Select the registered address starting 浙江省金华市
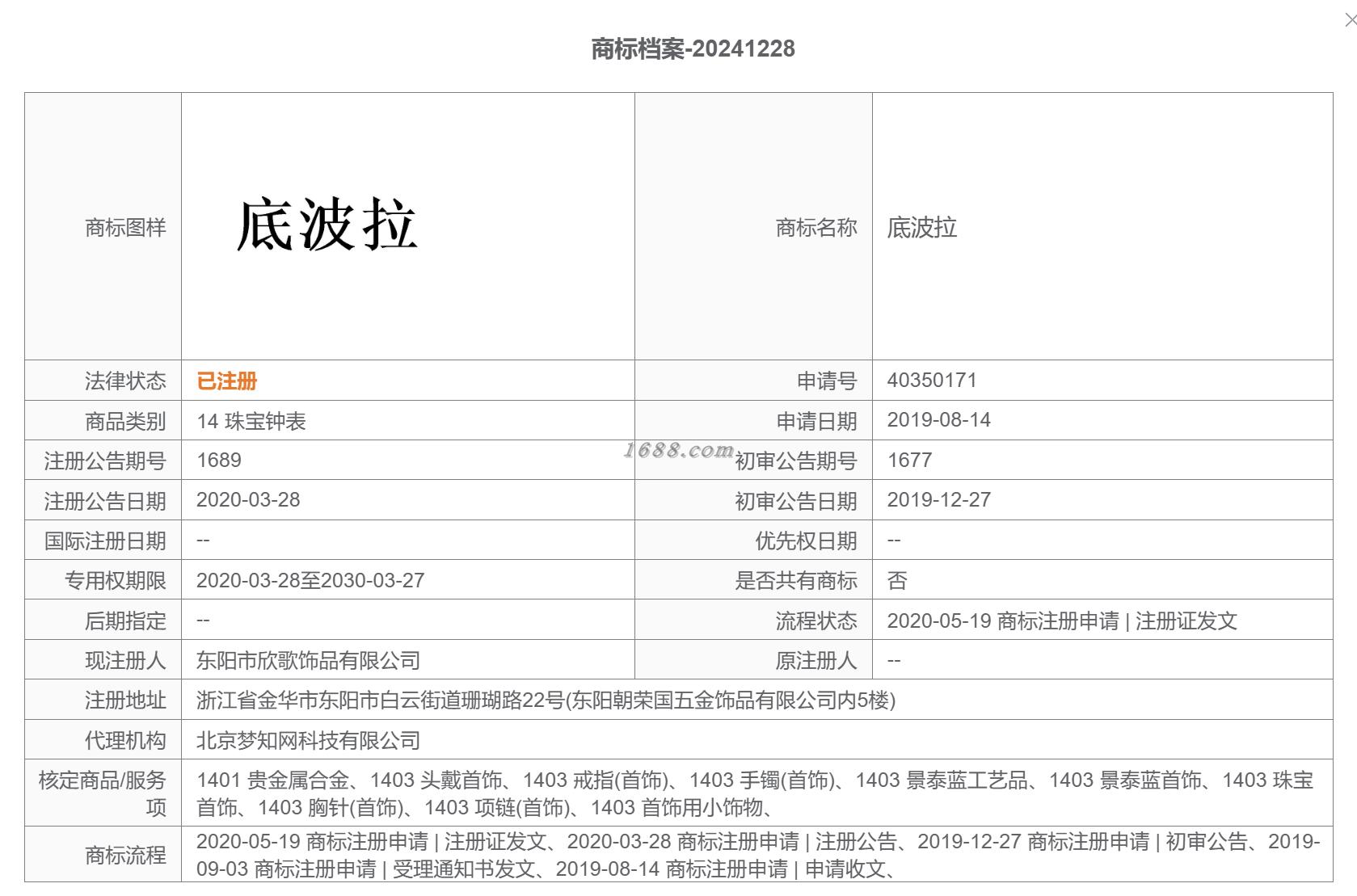Viewport: 1357px width, 896px height. point(546,700)
